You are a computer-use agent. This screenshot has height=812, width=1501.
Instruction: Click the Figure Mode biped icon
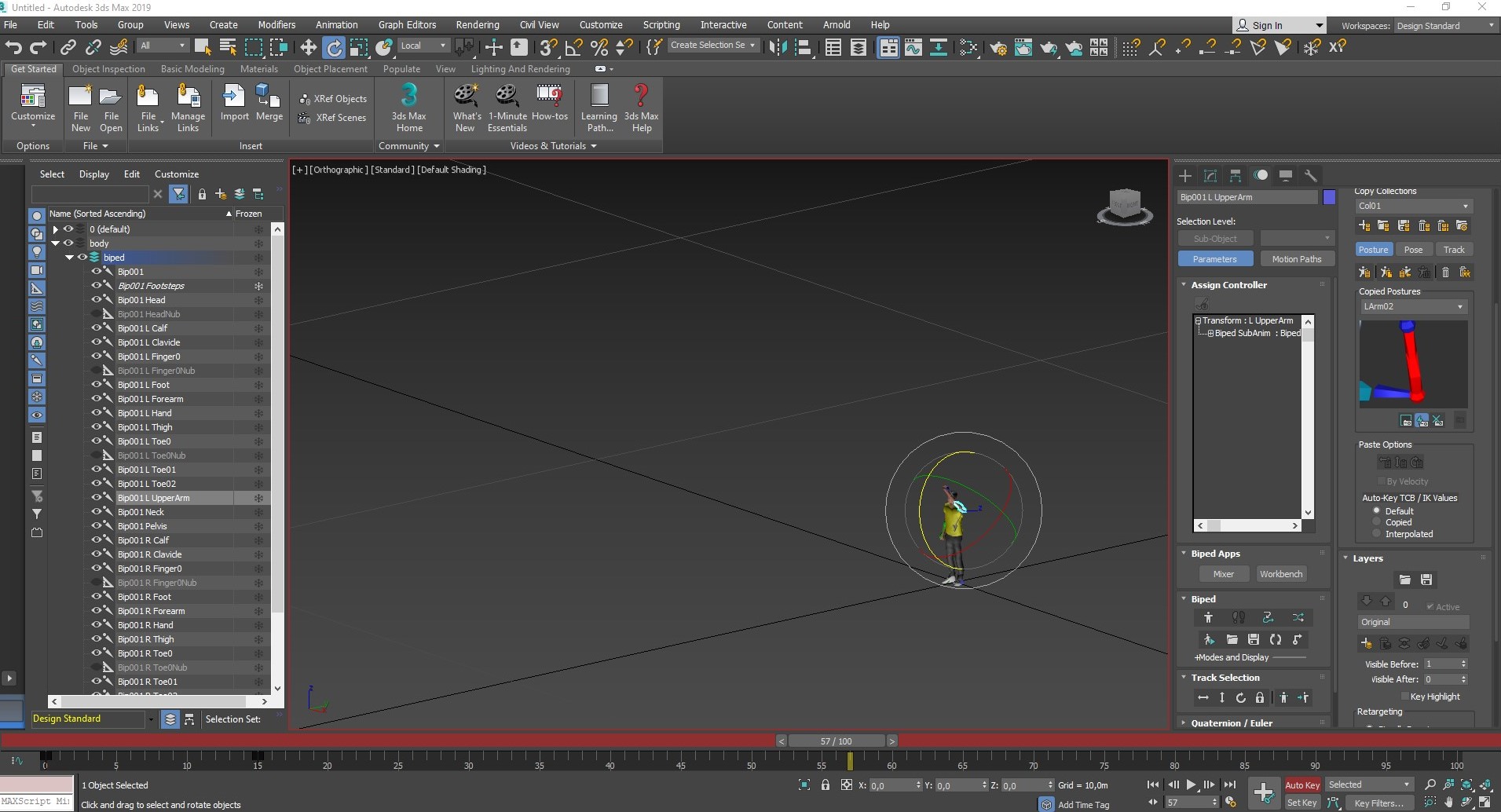tap(1209, 617)
